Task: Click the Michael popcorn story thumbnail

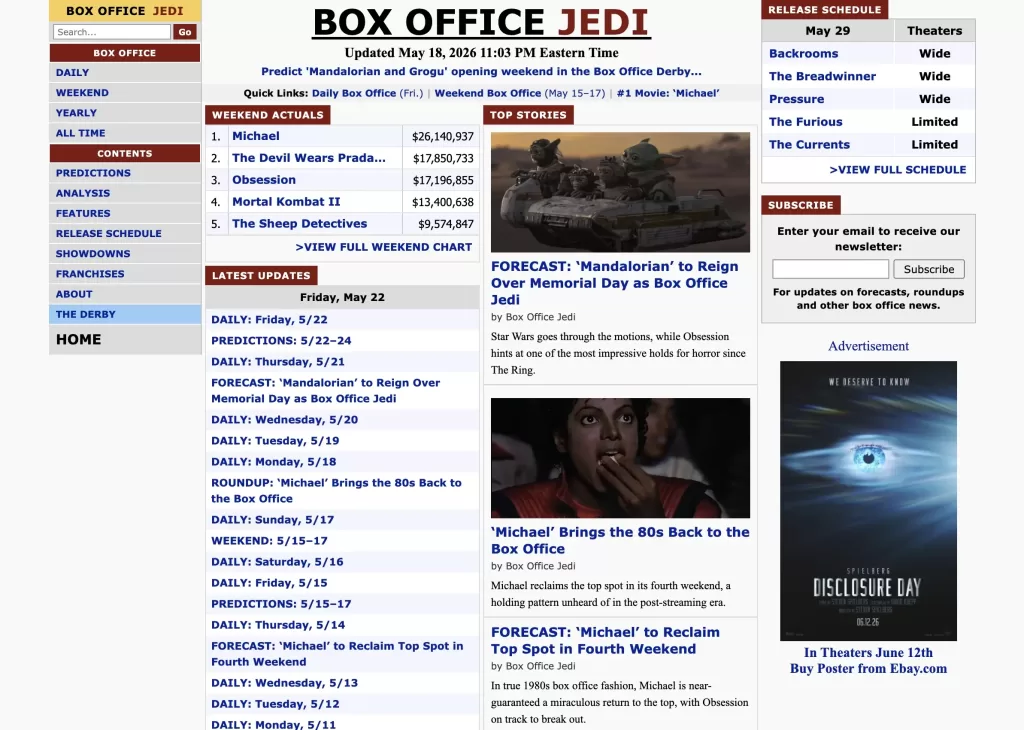Action: [620, 458]
